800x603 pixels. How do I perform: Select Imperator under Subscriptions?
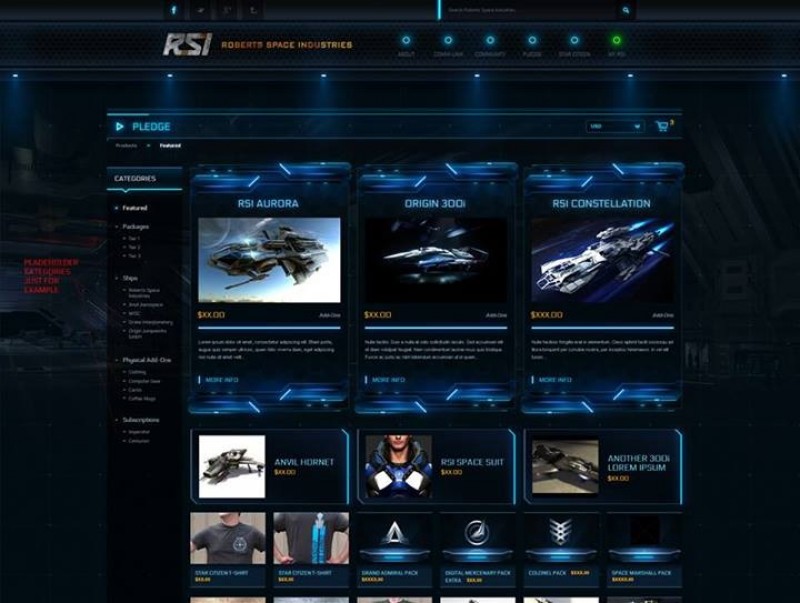click(139, 432)
